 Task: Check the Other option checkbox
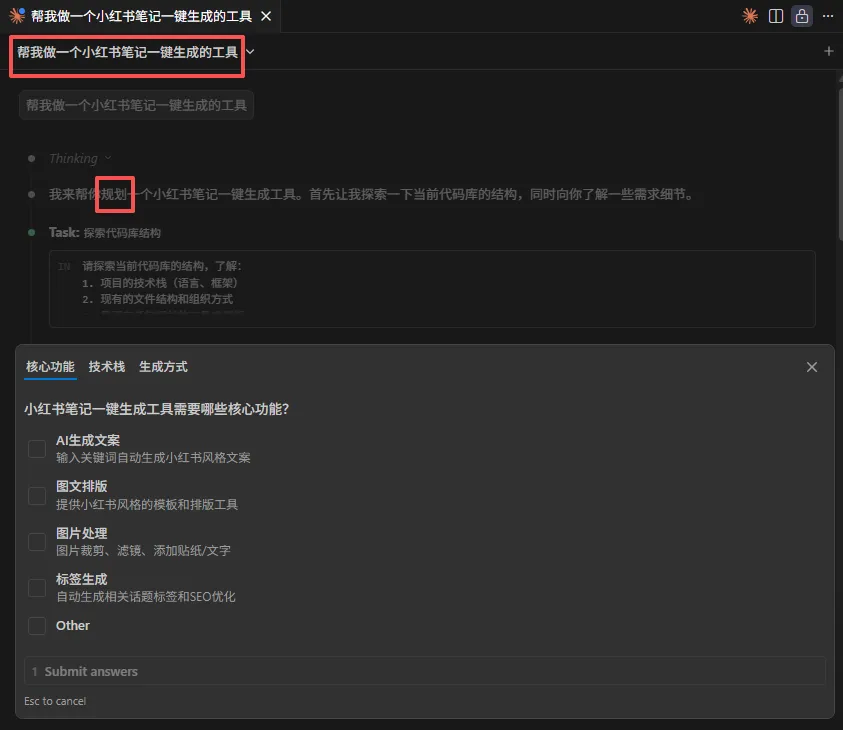tap(37, 626)
